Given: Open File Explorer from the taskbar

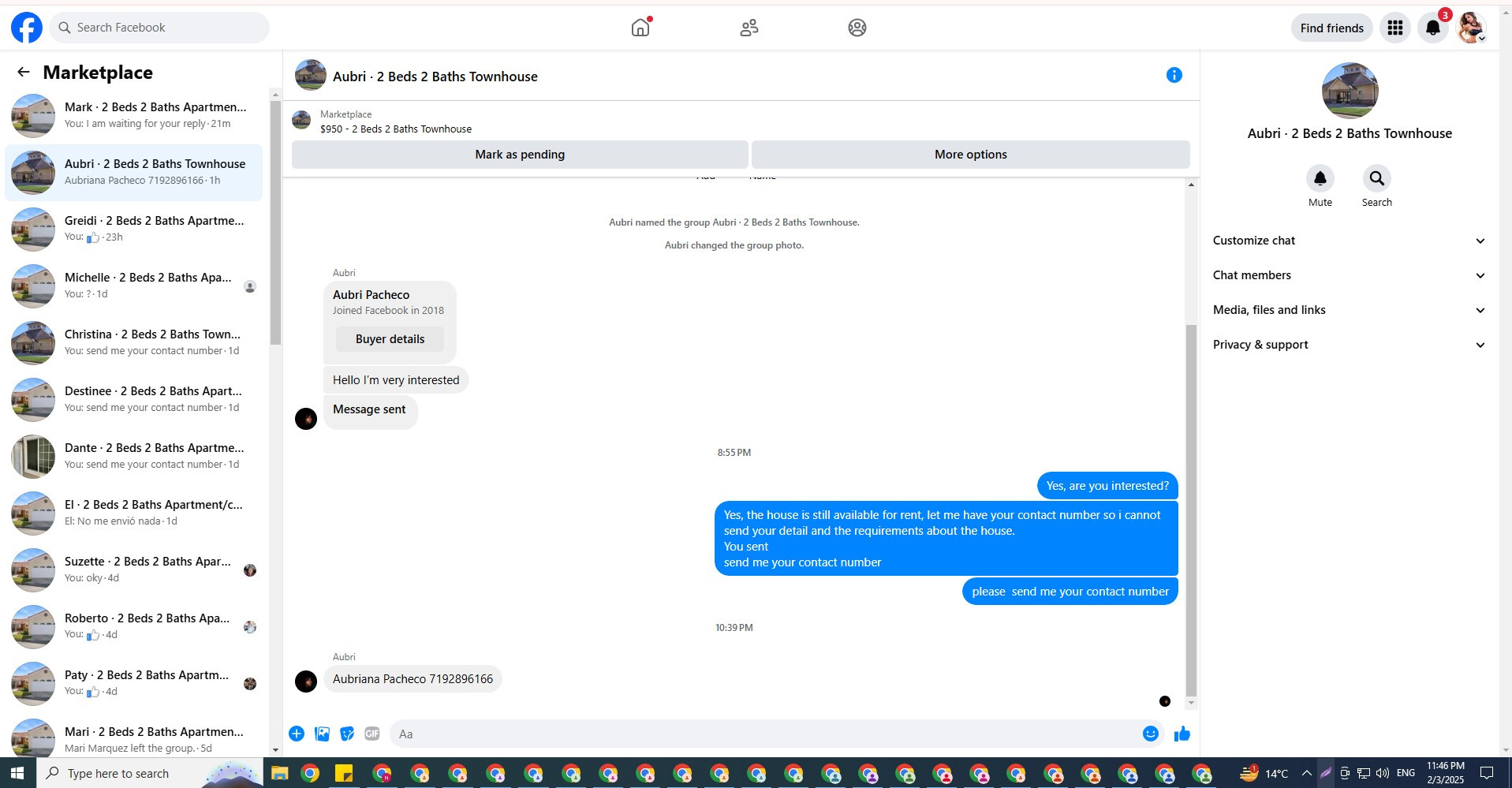Looking at the screenshot, I should pyautogui.click(x=279, y=773).
